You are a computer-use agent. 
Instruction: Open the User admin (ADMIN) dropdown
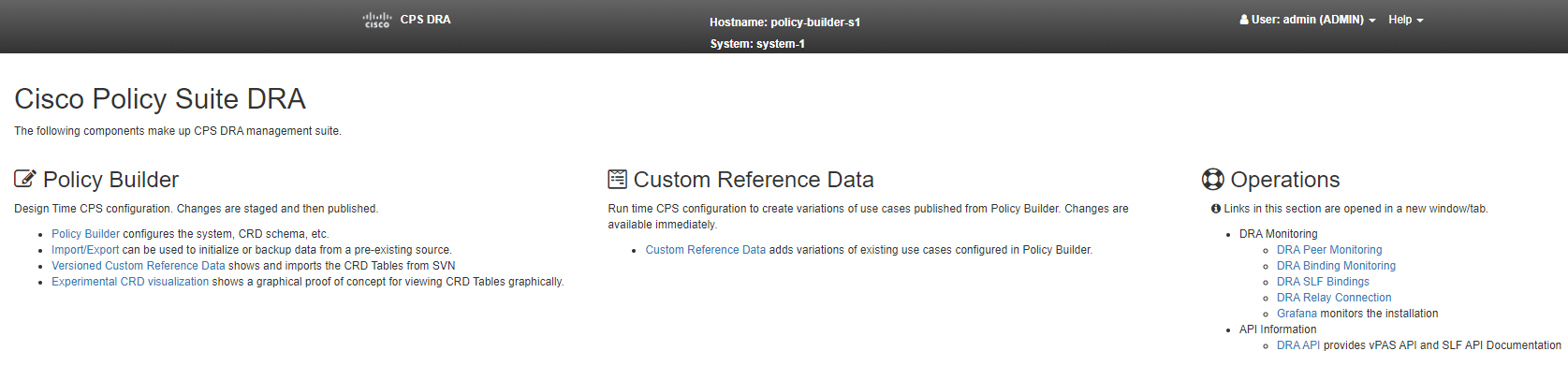click(1308, 20)
